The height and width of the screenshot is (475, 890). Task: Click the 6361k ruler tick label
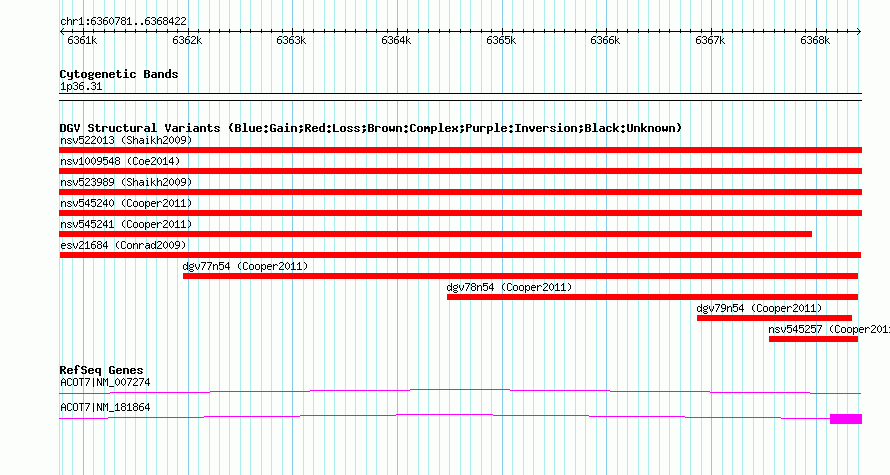(82, 40)
